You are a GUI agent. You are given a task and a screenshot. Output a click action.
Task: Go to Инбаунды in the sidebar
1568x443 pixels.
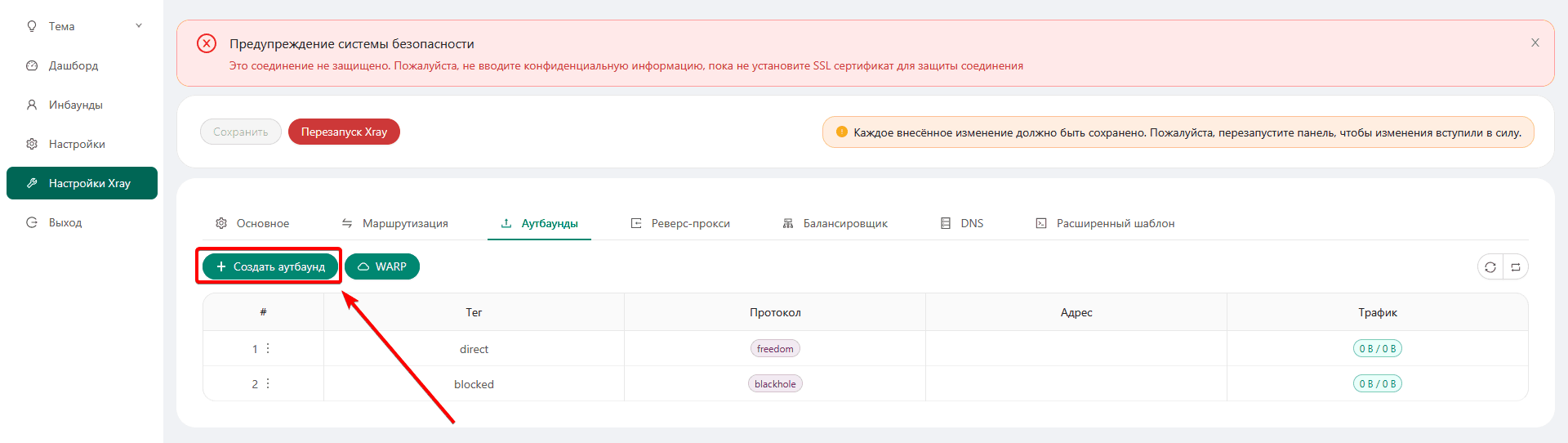click(x=75, y=105)
